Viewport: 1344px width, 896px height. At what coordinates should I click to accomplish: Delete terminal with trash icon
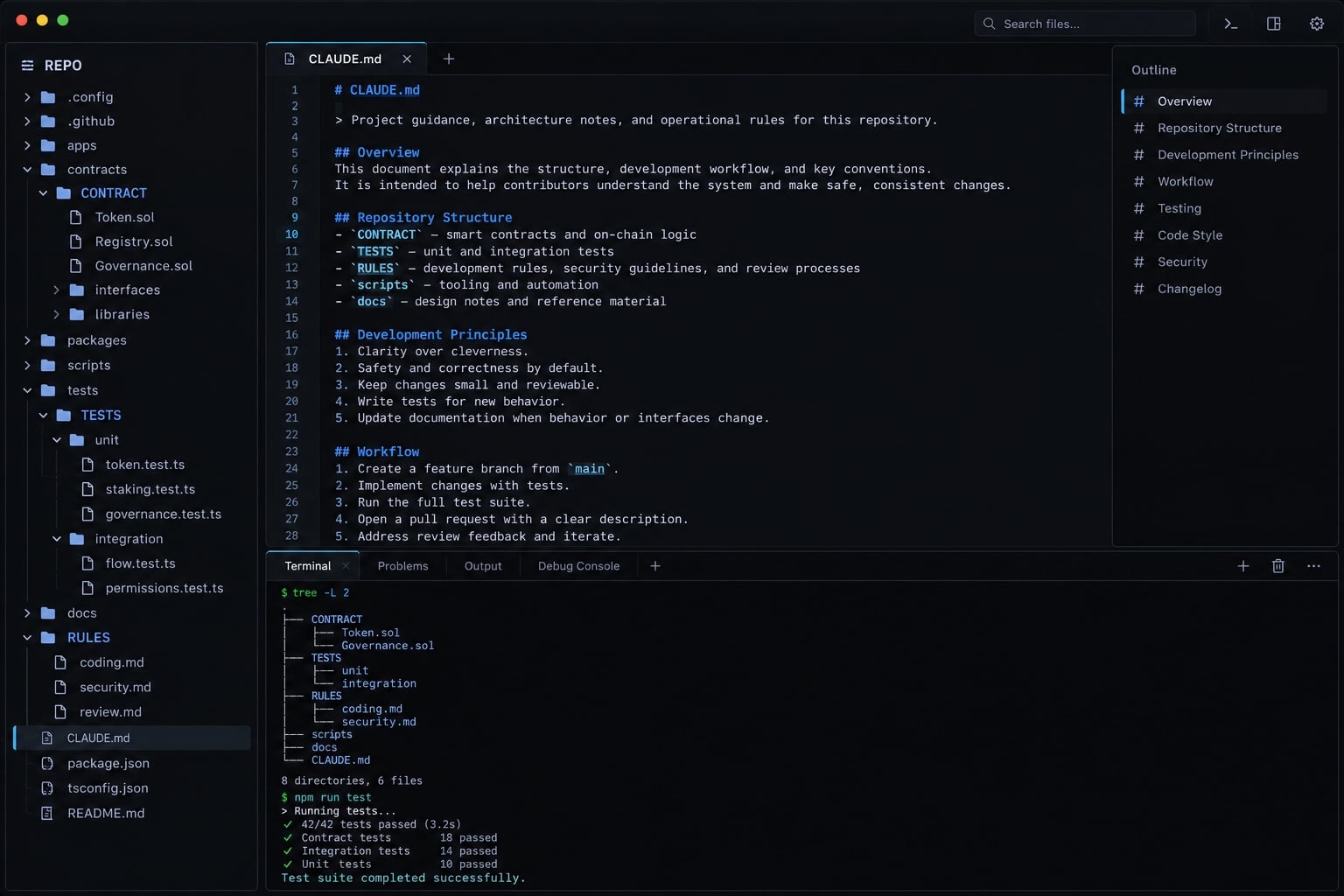click(x=1278, y=566)
